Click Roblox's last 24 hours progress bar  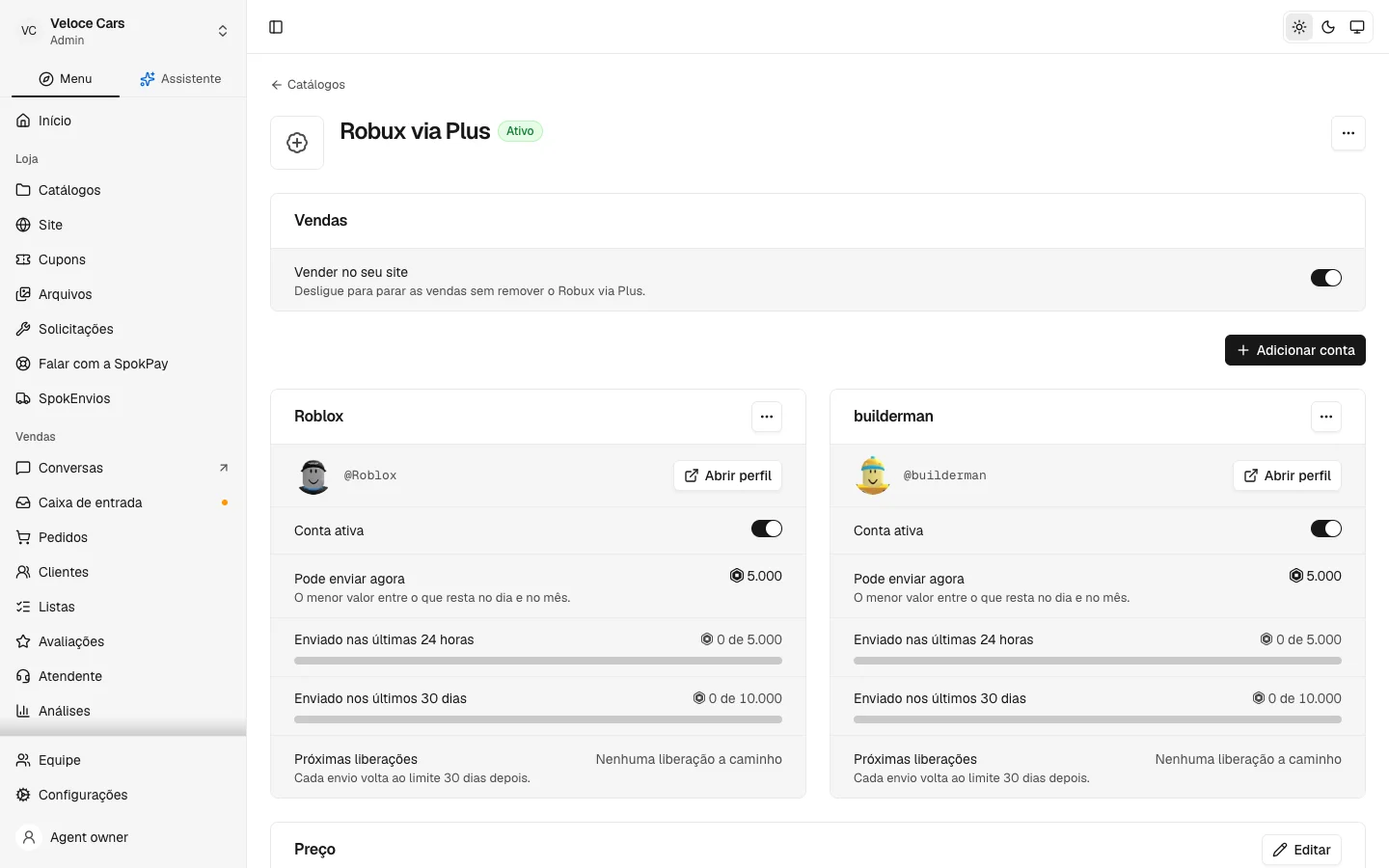(538, 661)
